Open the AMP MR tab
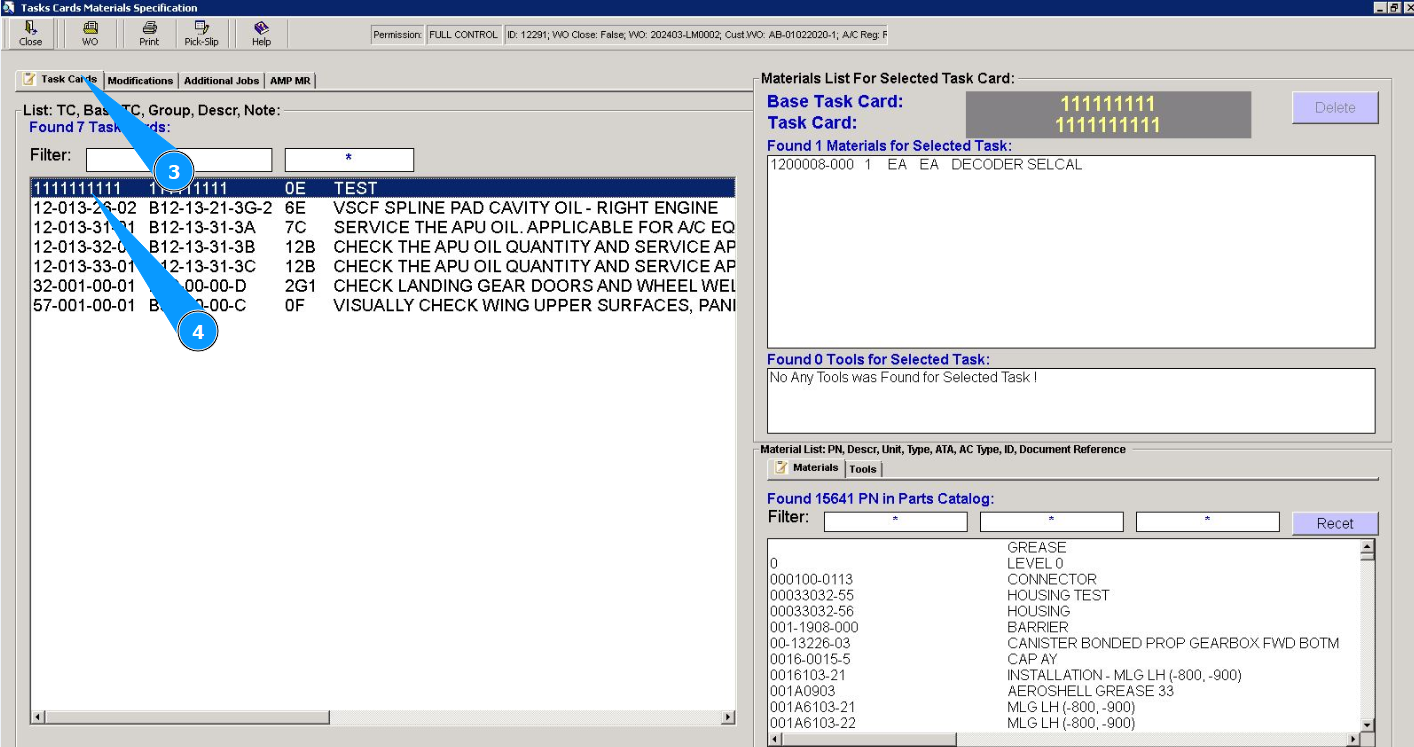 click(290, 81)
